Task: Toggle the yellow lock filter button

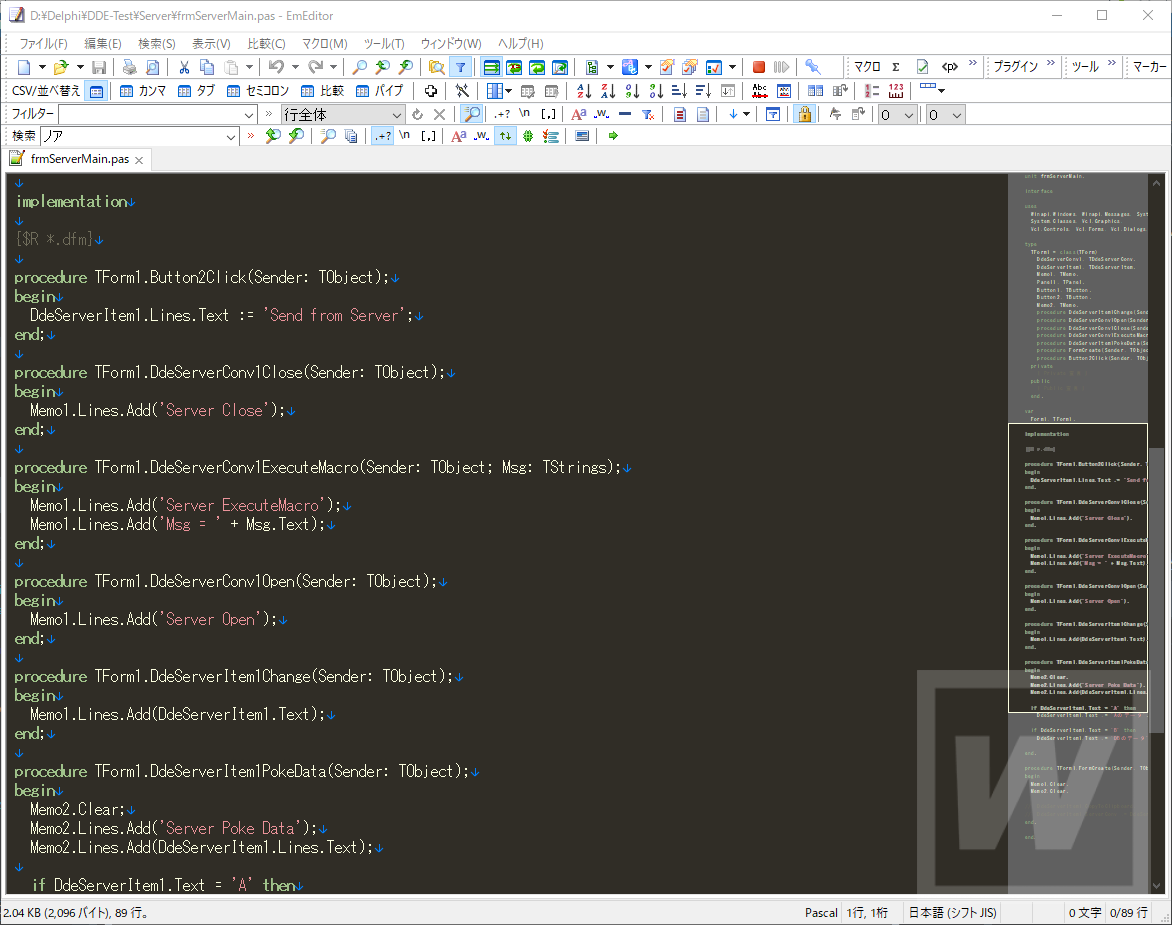Action: pos(804,114)
